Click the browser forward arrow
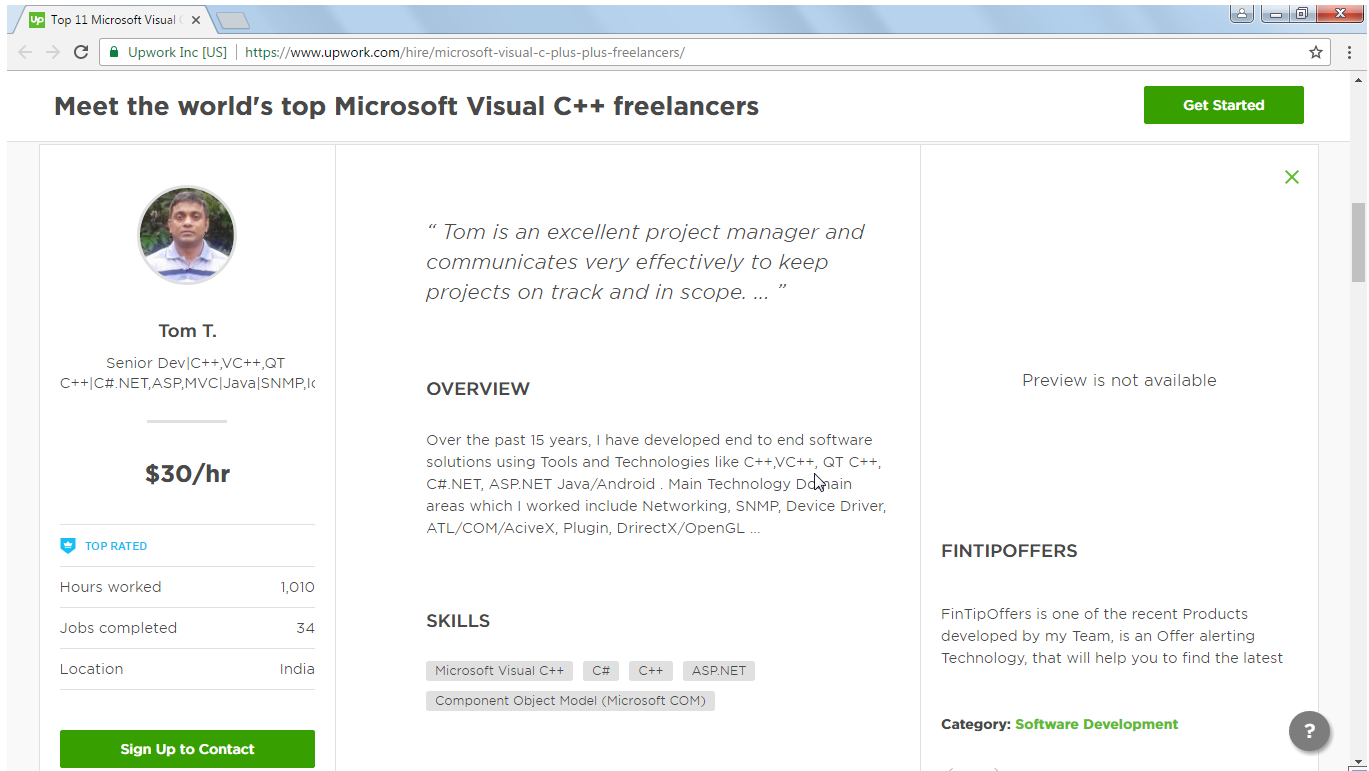 click(53, 52)
